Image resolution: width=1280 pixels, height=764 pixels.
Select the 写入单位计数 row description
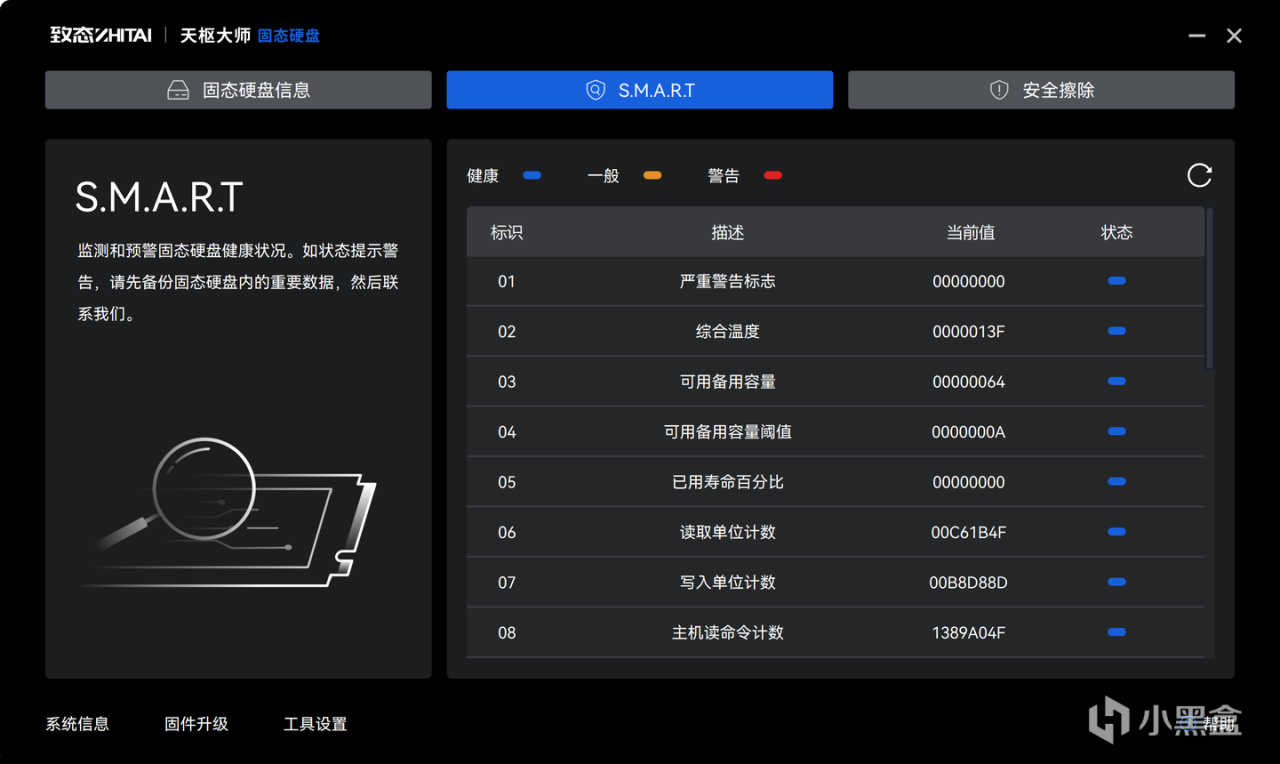728,582
